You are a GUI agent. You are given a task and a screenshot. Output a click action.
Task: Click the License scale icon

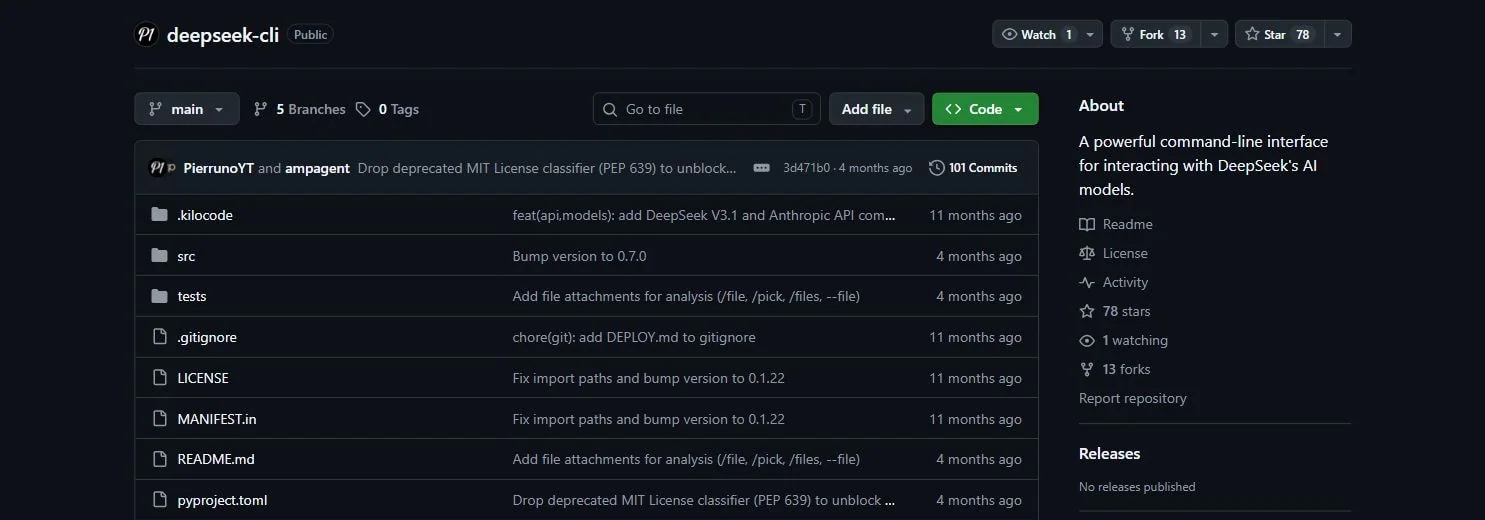(x=1087, y=253)
